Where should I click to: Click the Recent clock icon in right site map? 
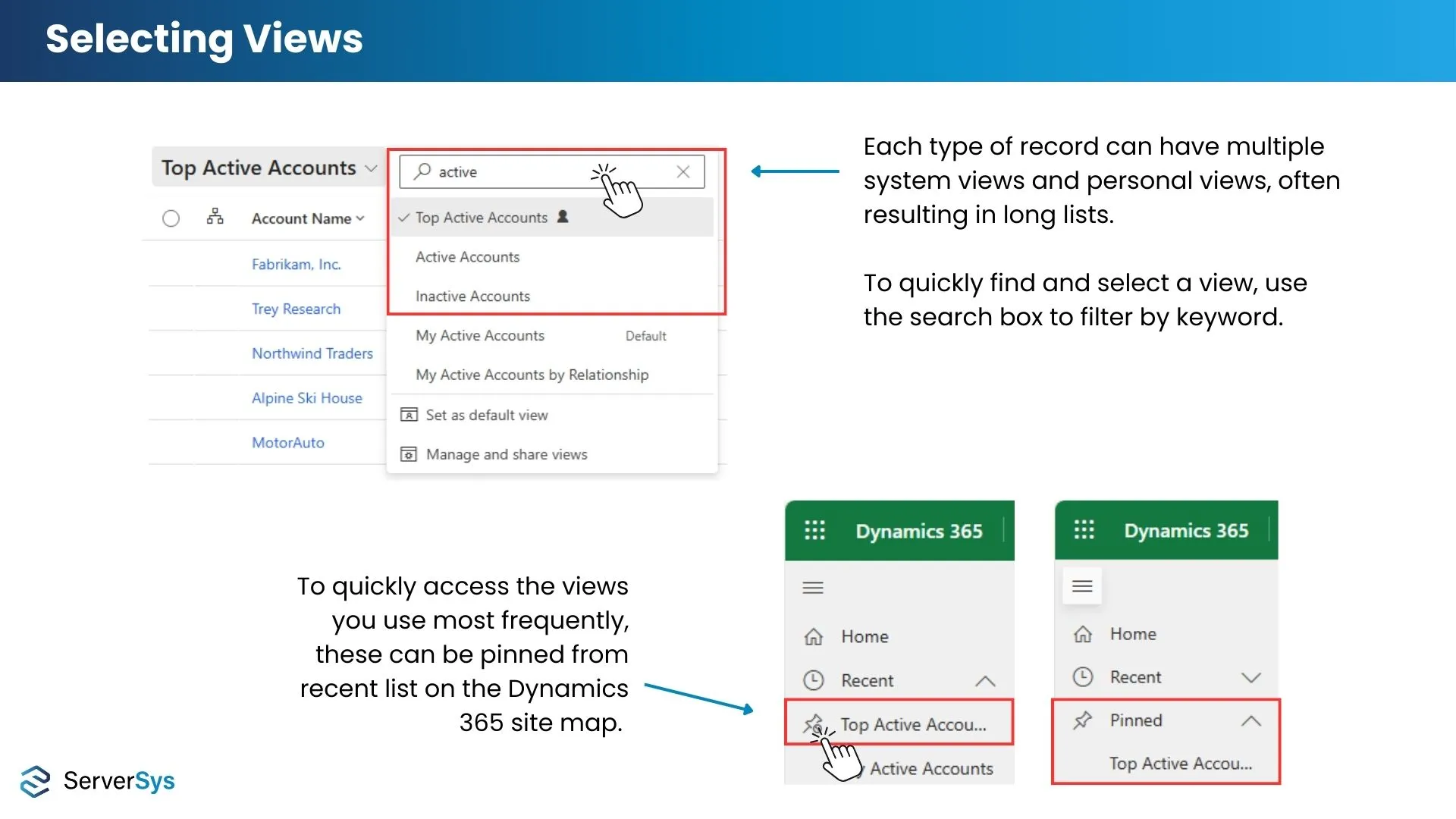[1083, 676]
